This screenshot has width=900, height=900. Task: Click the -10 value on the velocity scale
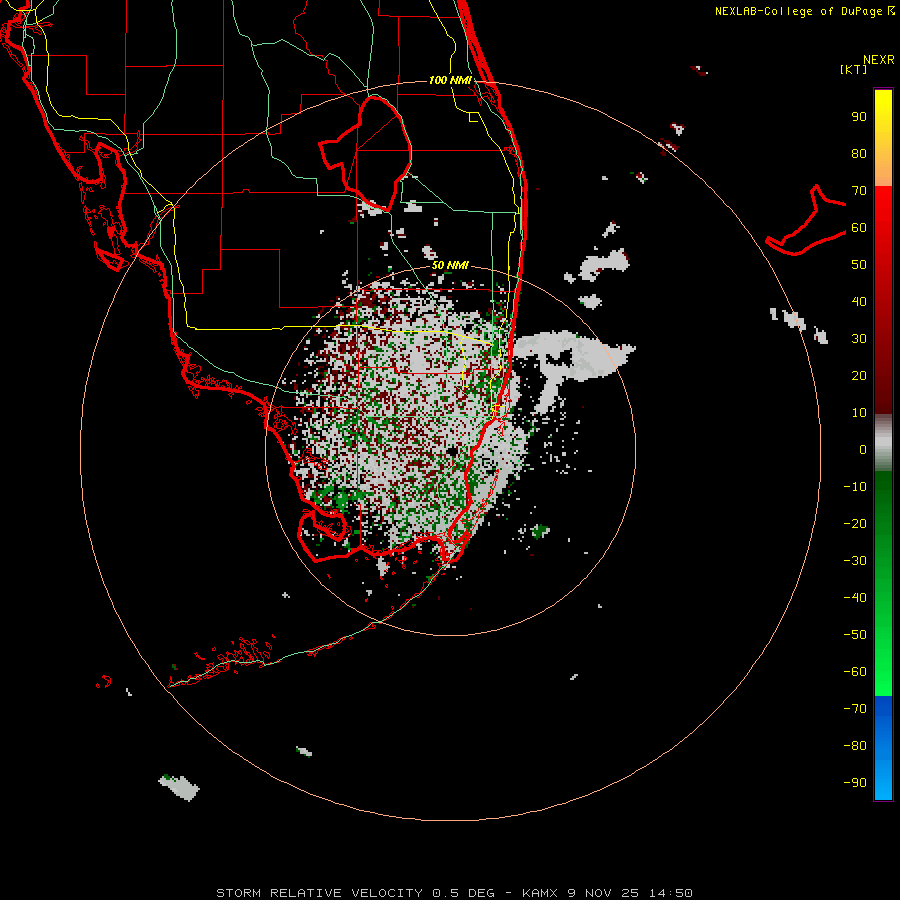point(855,487)
